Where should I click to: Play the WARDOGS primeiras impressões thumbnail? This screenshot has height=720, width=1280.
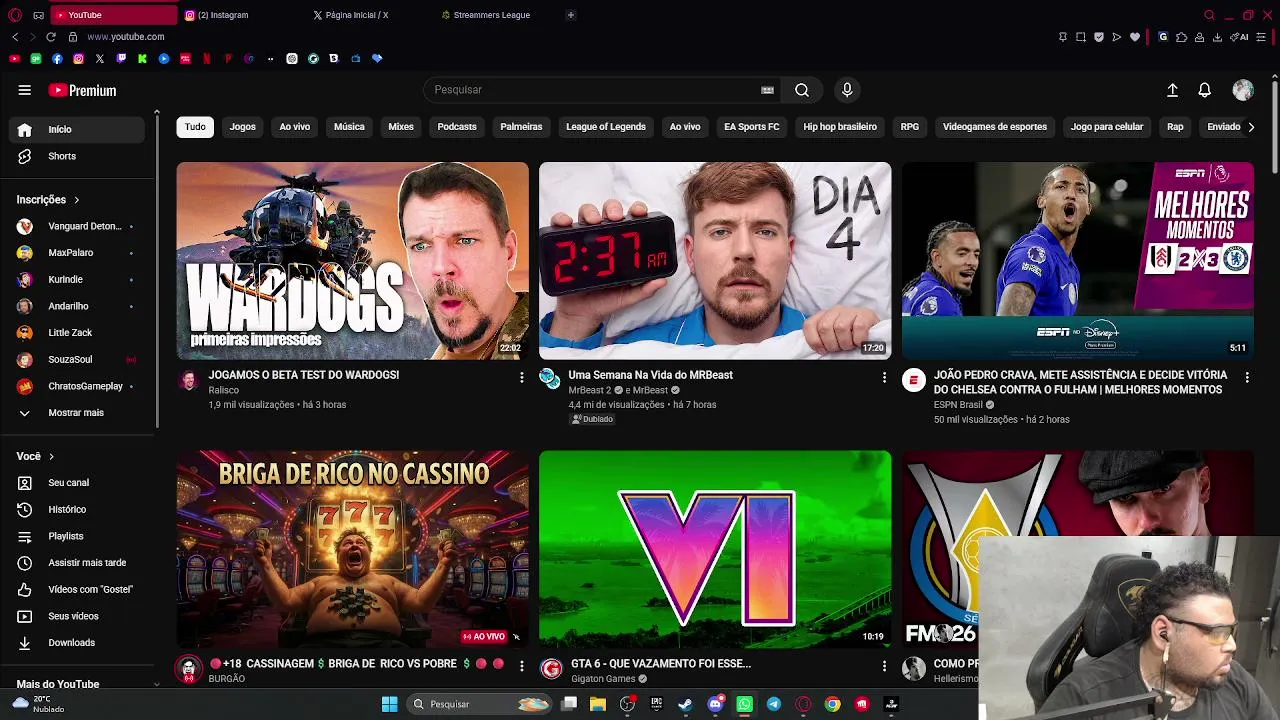352,261
